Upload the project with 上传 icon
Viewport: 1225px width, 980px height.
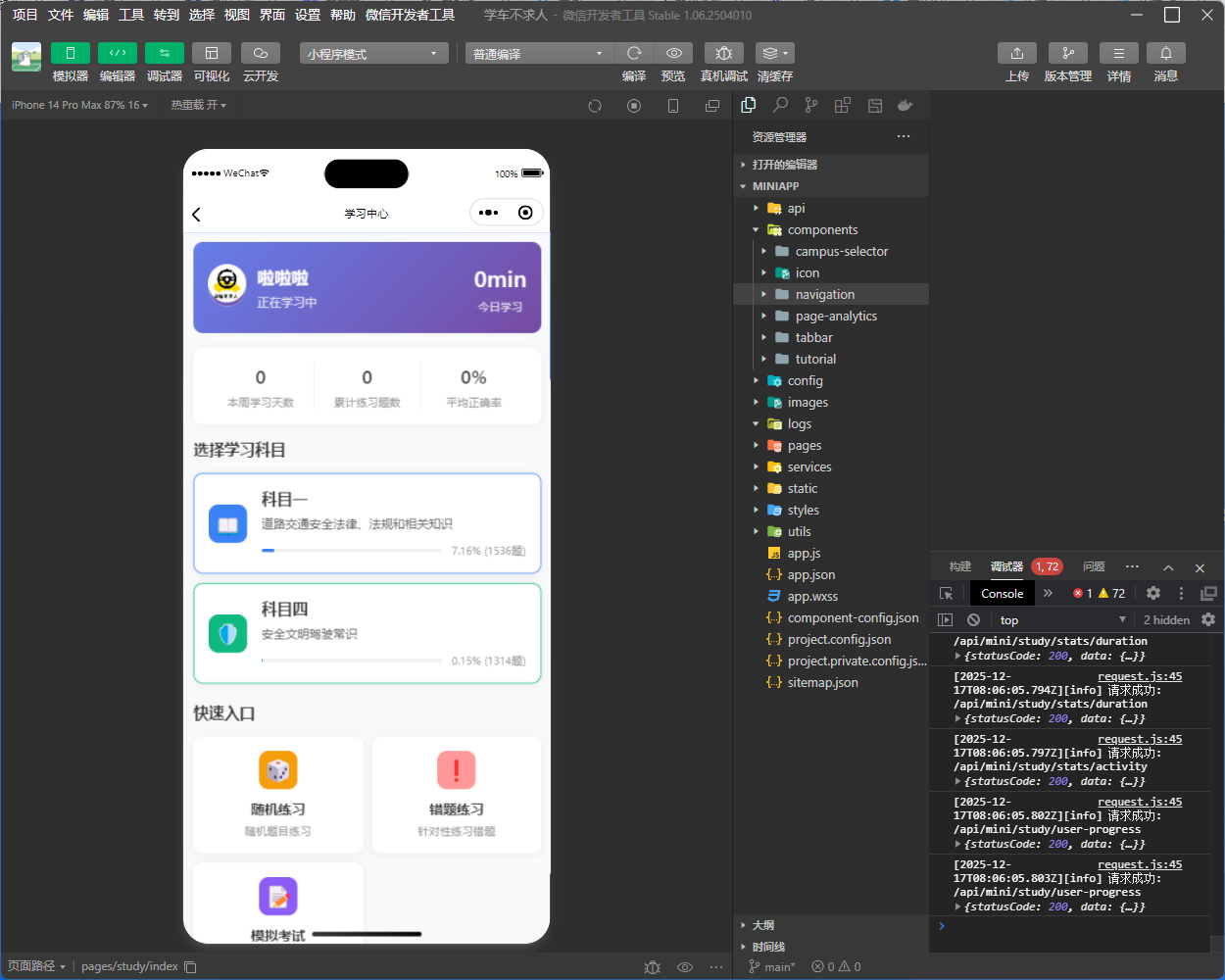coord(1016,53)
